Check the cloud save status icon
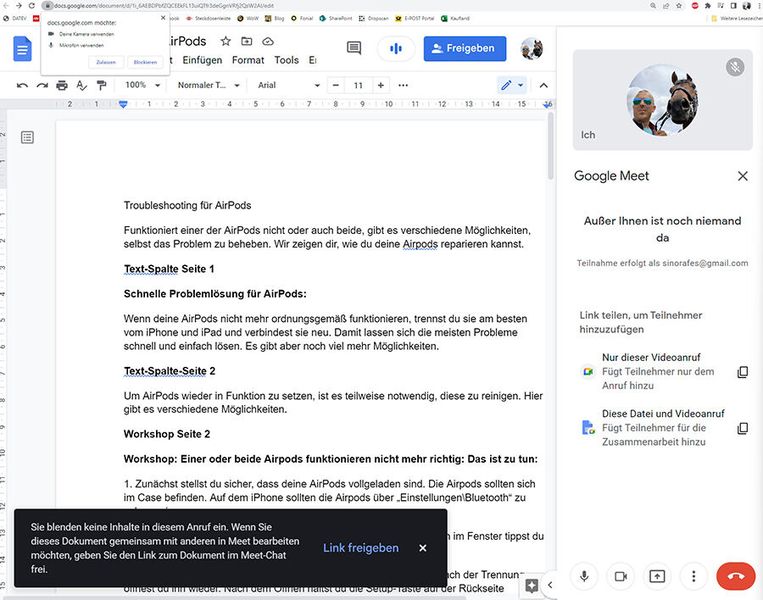Image resolution: width=763 pixels, height=600 pixels. click(268, 41)
